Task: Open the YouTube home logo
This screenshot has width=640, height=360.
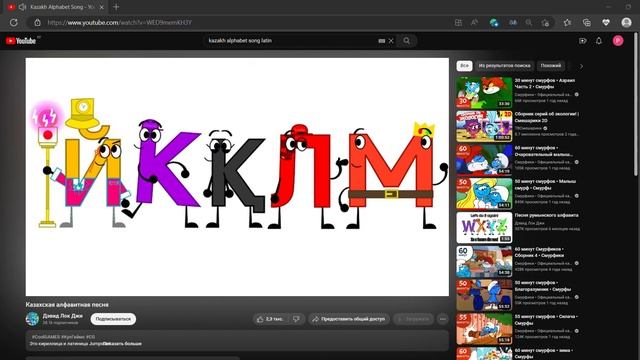Action: (21, 41)
